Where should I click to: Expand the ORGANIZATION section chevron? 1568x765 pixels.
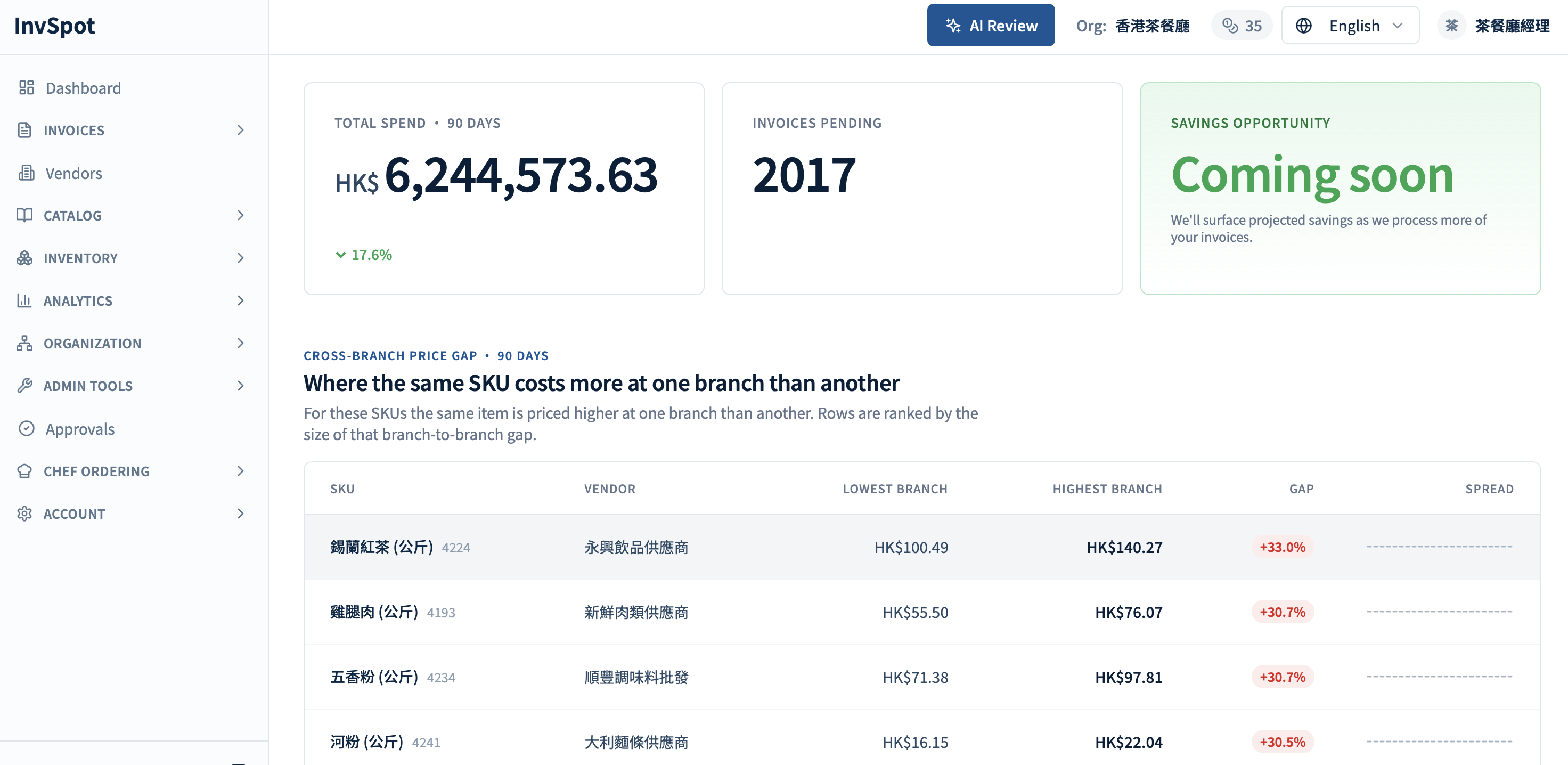(240, 343)
